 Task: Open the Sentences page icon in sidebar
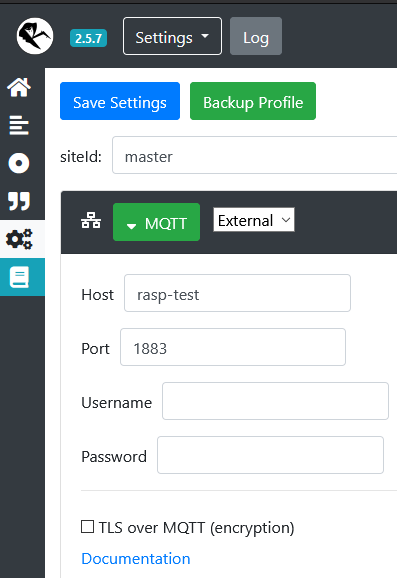pos(19,125)
